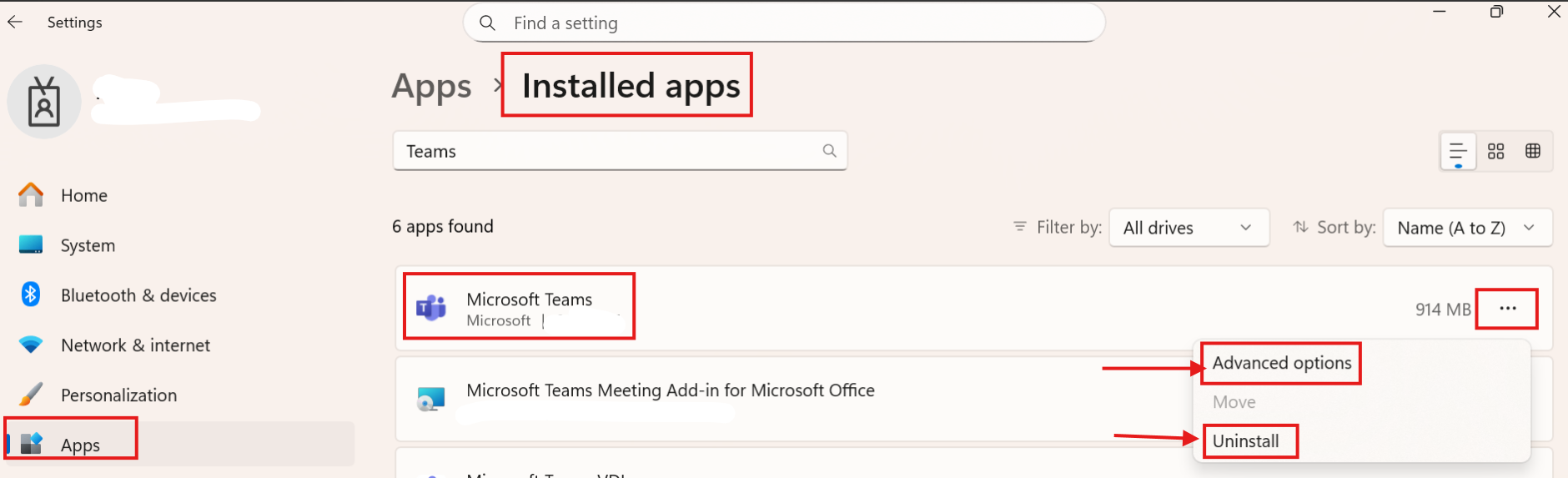The width and height of the screenshot is (1568, 478).
Task: Click the Network wifi icon
Action: (x=31, y=345)
